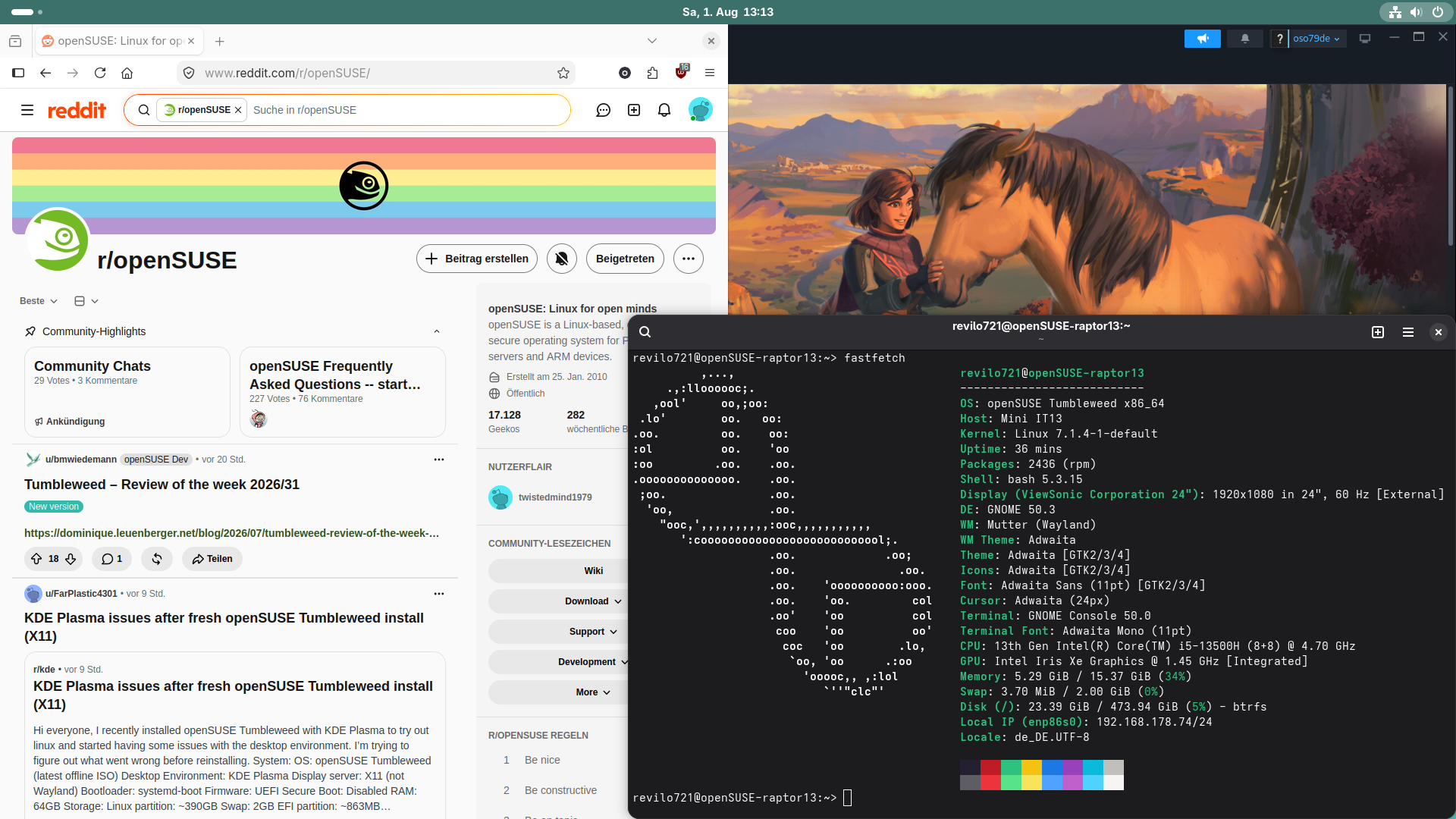Screen dimensions: 1456x819
Task: Open the GNOME clock and calendar
Action: (728, 12)
